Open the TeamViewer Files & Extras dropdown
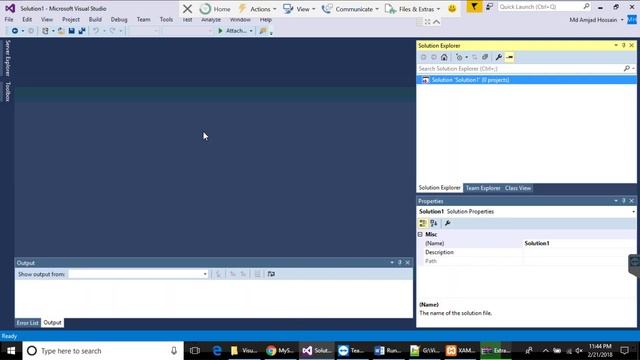The image size is (640, 360). pos(412,9)
